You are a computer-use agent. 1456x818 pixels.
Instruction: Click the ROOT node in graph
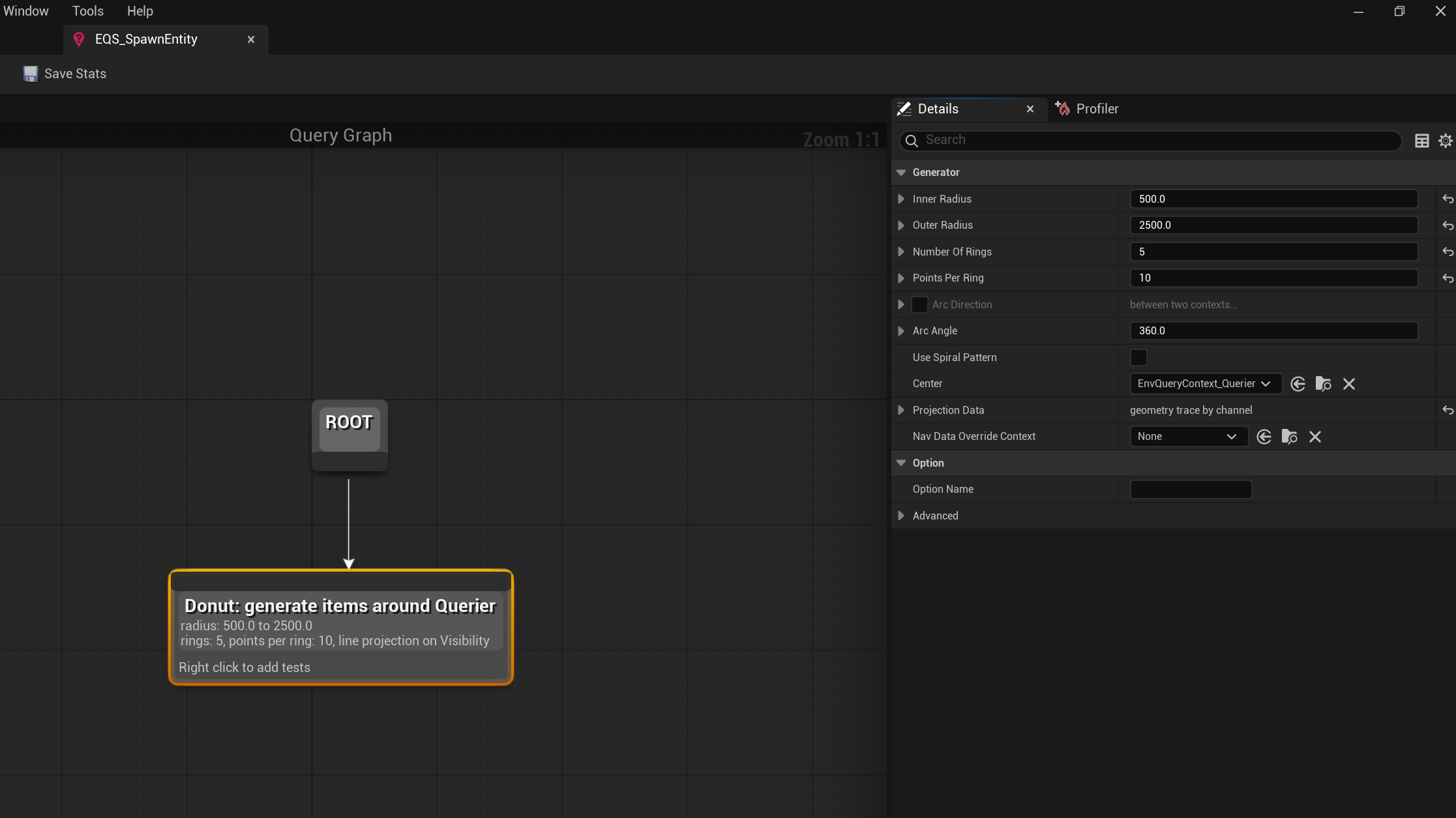click(x=349, y=428)
